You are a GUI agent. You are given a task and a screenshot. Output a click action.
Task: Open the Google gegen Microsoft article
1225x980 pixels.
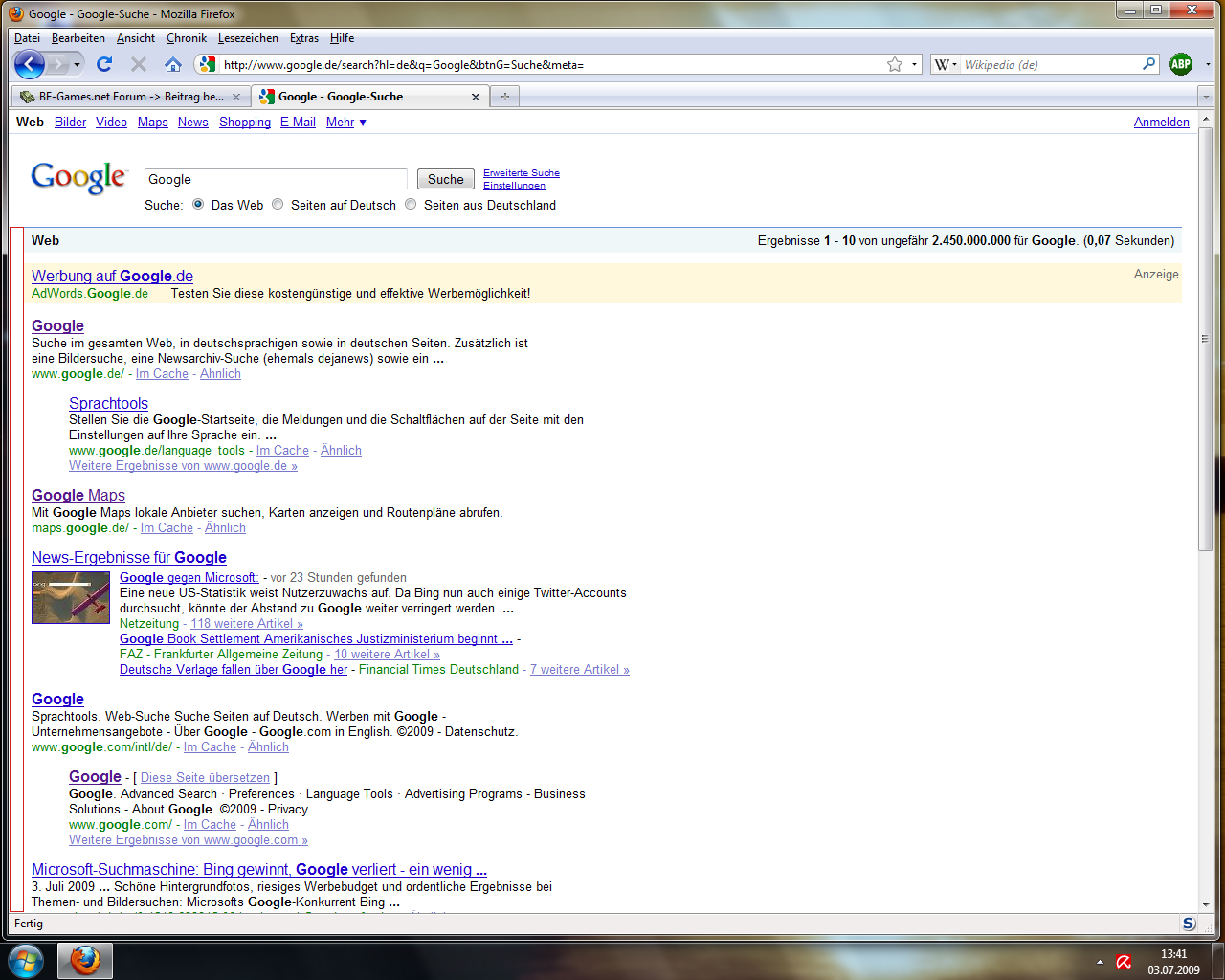point(189,578)
